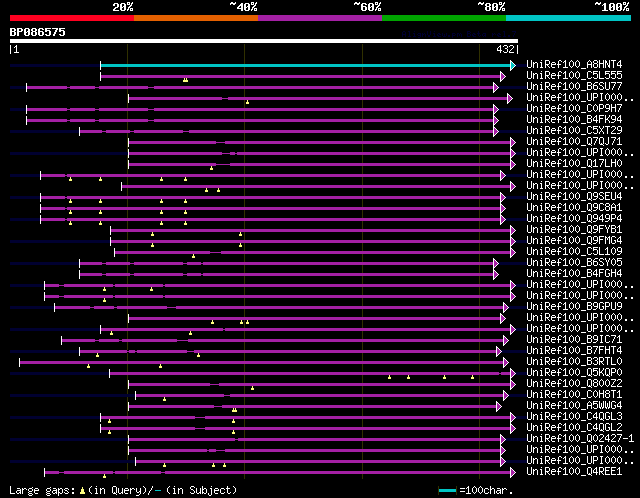
Task: Pick the UniRef100_Q9FMG4 entry
Action: click(574, 241)
